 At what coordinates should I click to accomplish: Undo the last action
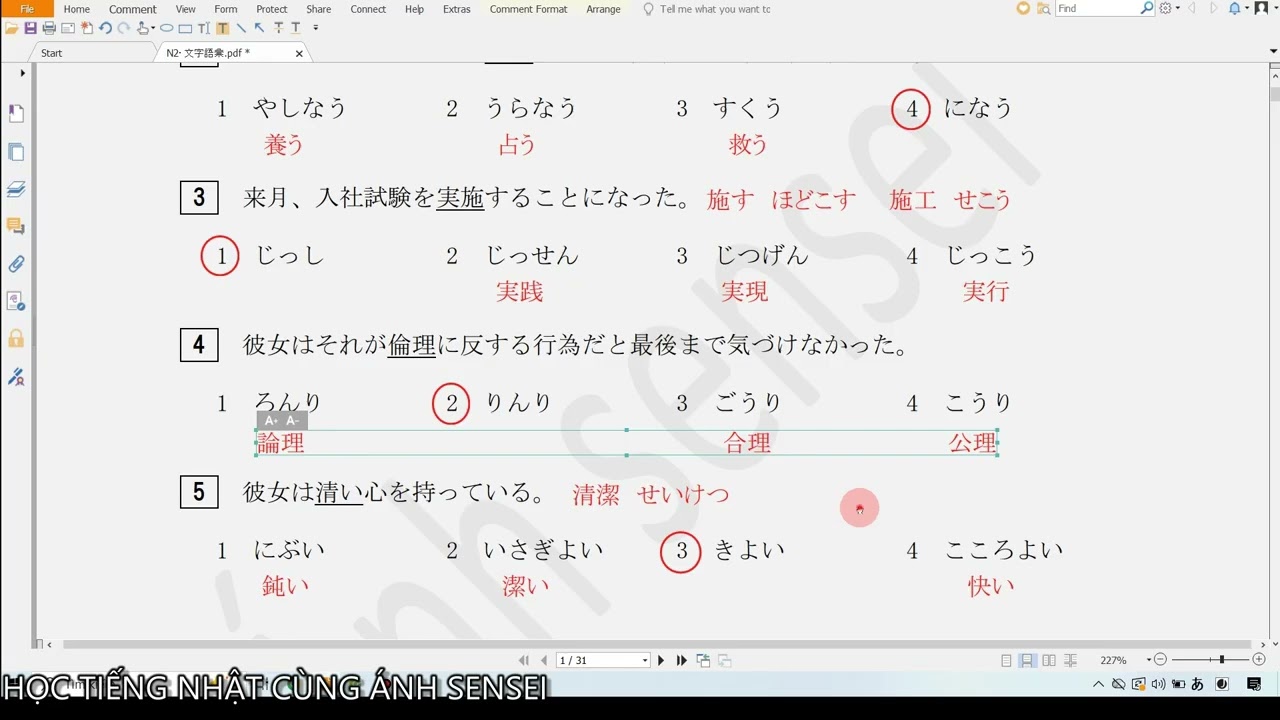tap(105, 28)
